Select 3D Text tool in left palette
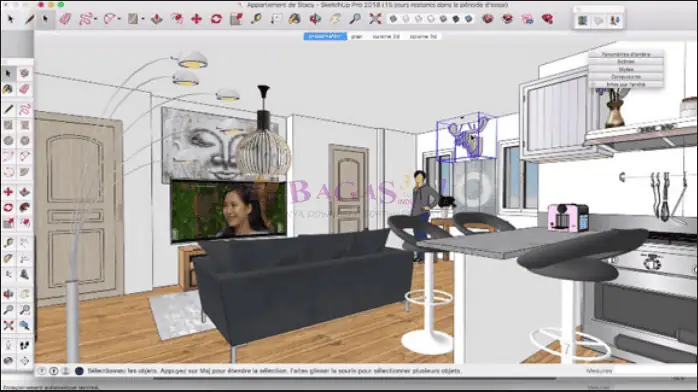The height and width of the screenshot is (392, 698). point(24,275)
